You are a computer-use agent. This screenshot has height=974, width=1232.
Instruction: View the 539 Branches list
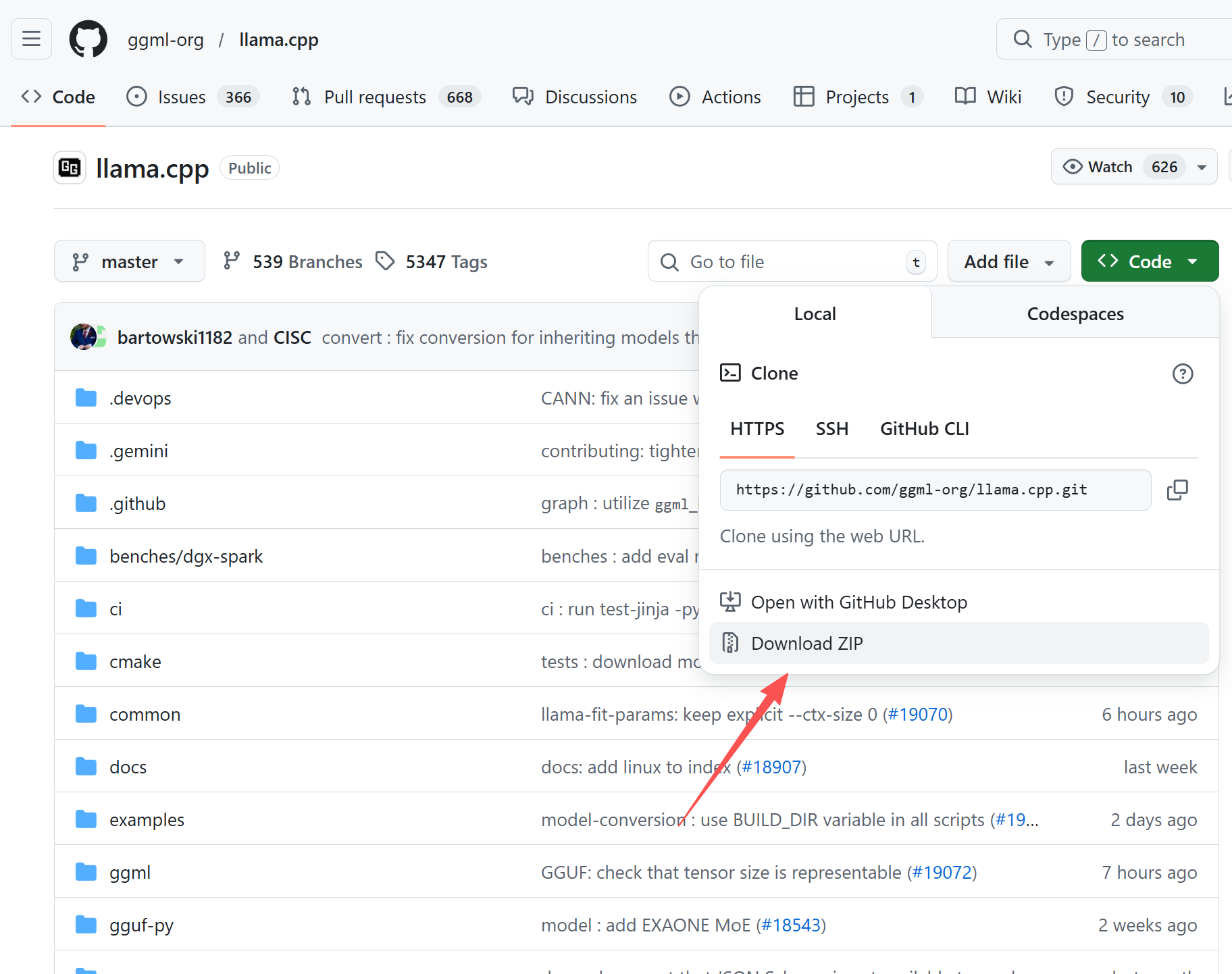point(293,261)
